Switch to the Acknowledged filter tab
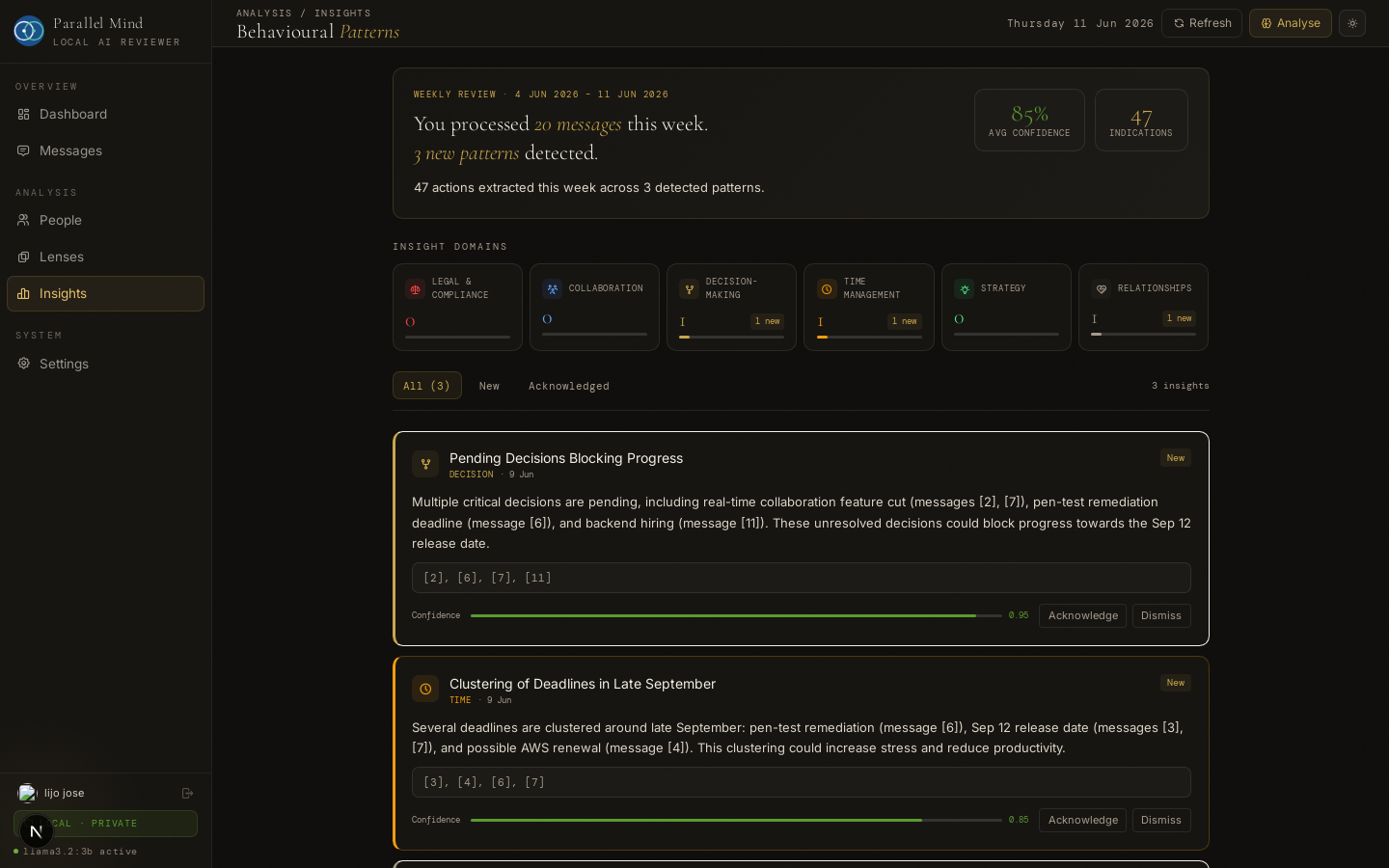The height and width of the screenshot is (868, 1389). pos(569,386)
